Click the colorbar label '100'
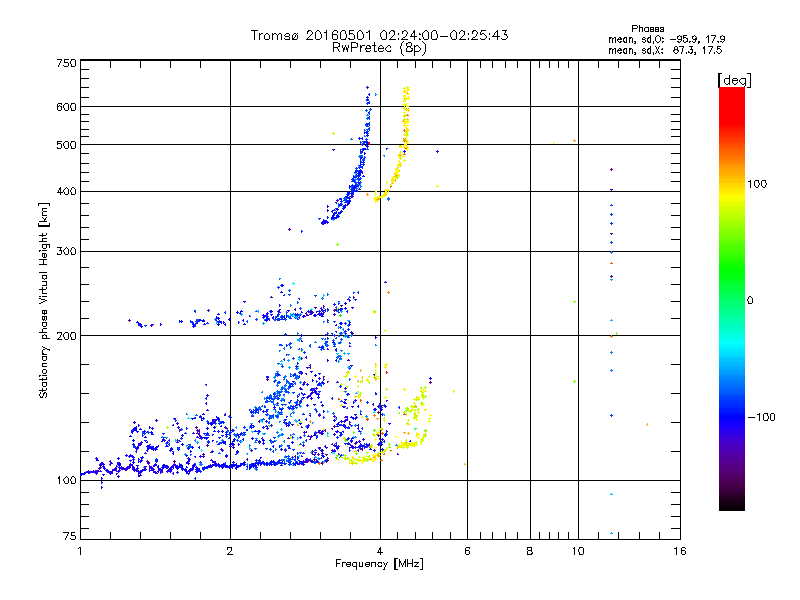 click(x=757, y=184)
